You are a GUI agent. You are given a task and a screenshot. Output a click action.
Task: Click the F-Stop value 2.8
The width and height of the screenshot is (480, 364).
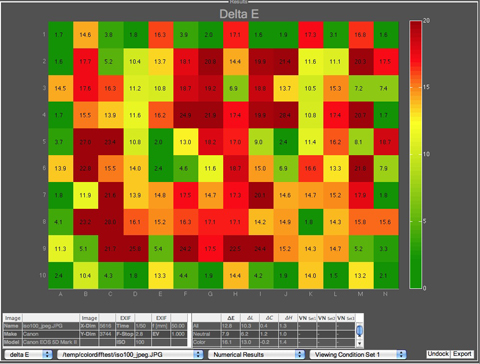[143, 334]
